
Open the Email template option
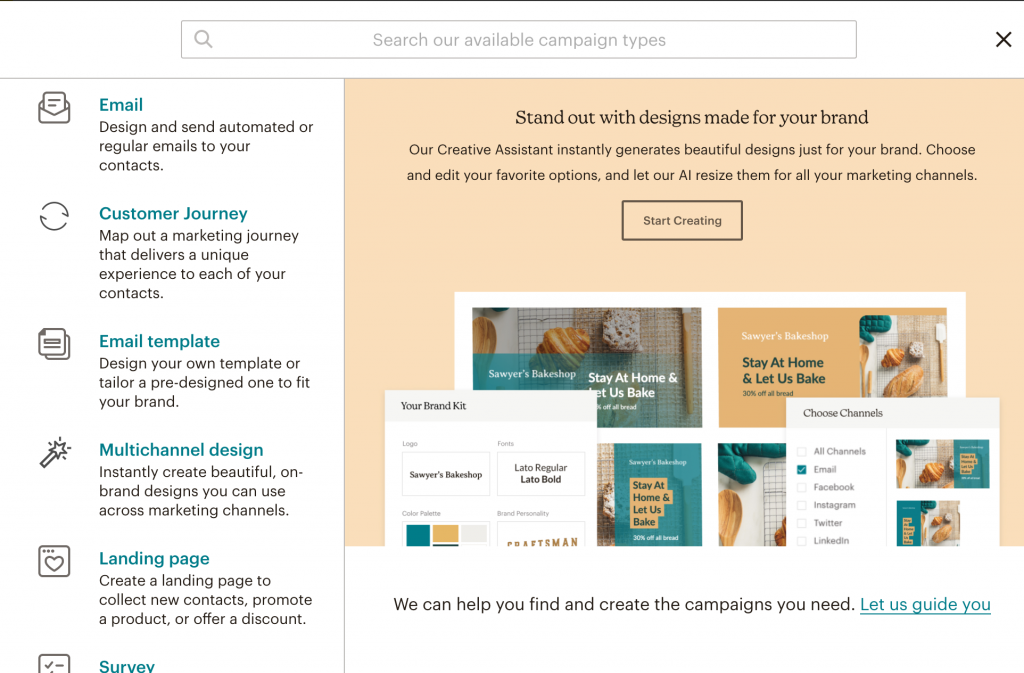coord(159,341)
